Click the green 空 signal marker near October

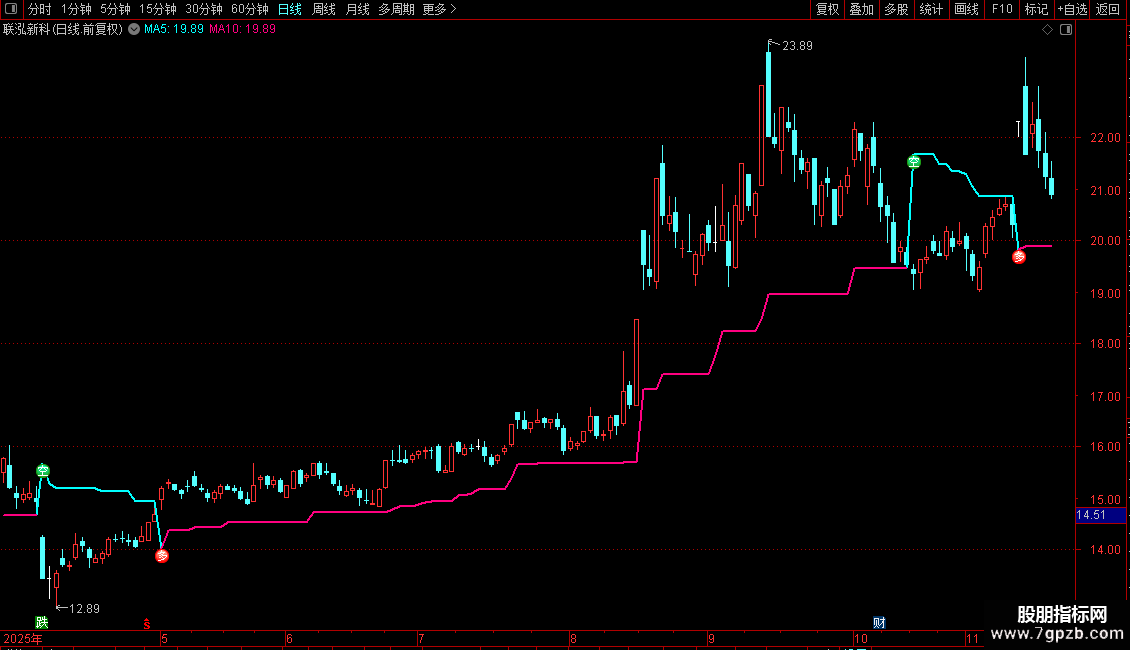point(914,162)
